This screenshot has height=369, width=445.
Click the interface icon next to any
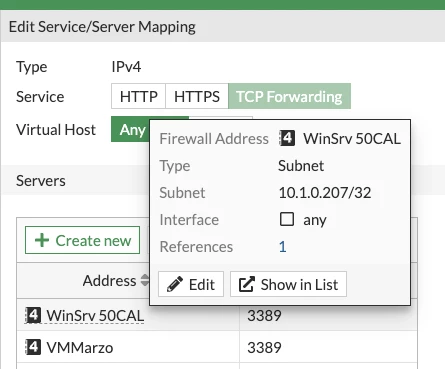[x=287, y=219]
